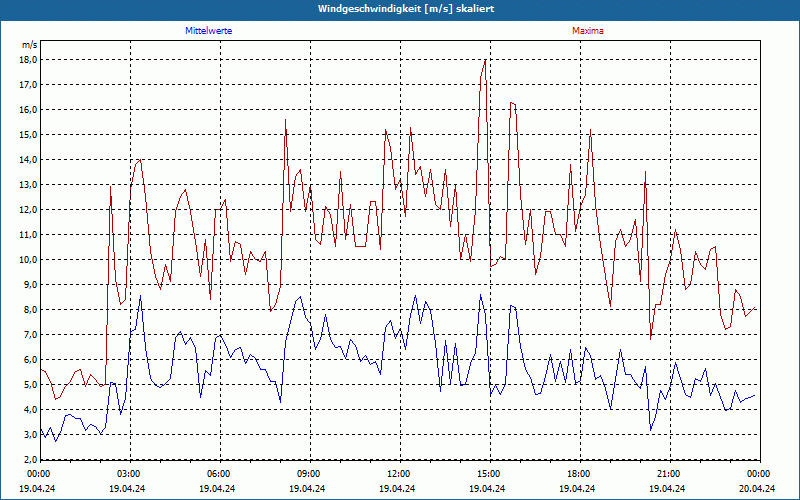Select the red Maxima legend label

tap(588, 31)
